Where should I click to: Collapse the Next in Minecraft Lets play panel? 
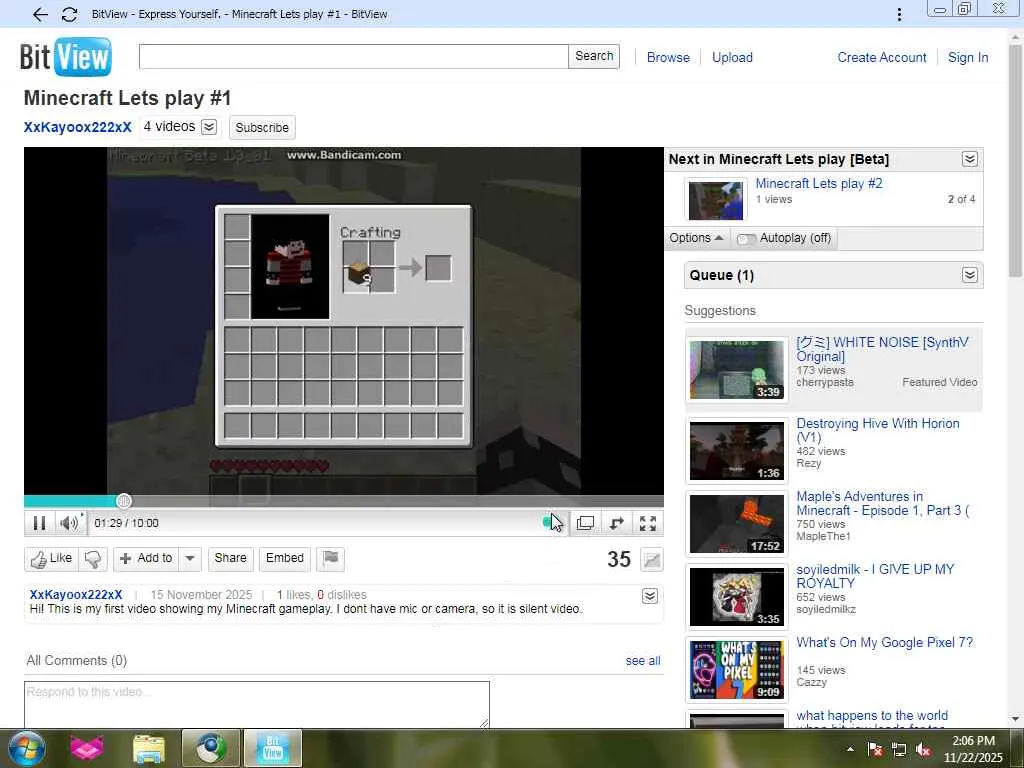(x=970, y=159)
